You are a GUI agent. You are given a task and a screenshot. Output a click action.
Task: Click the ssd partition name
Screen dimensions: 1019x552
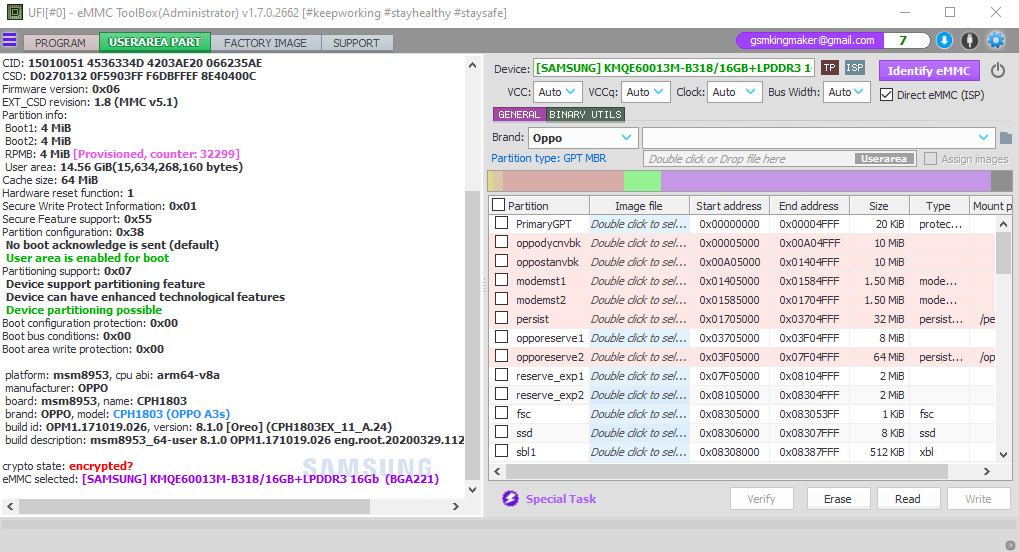tap(524, 432)
